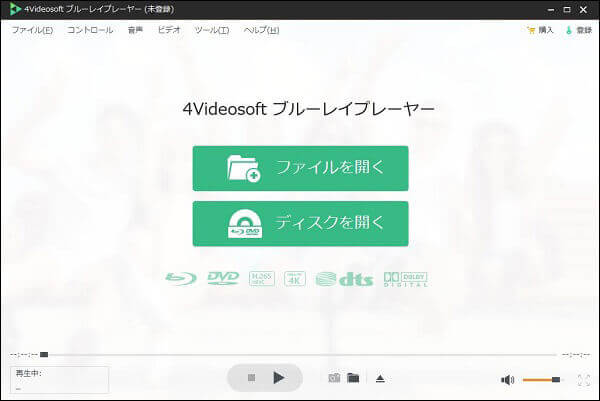The image size is (600, 401).
Task: Click the 4Videosoft app logo icon
Action: [15, 9]
